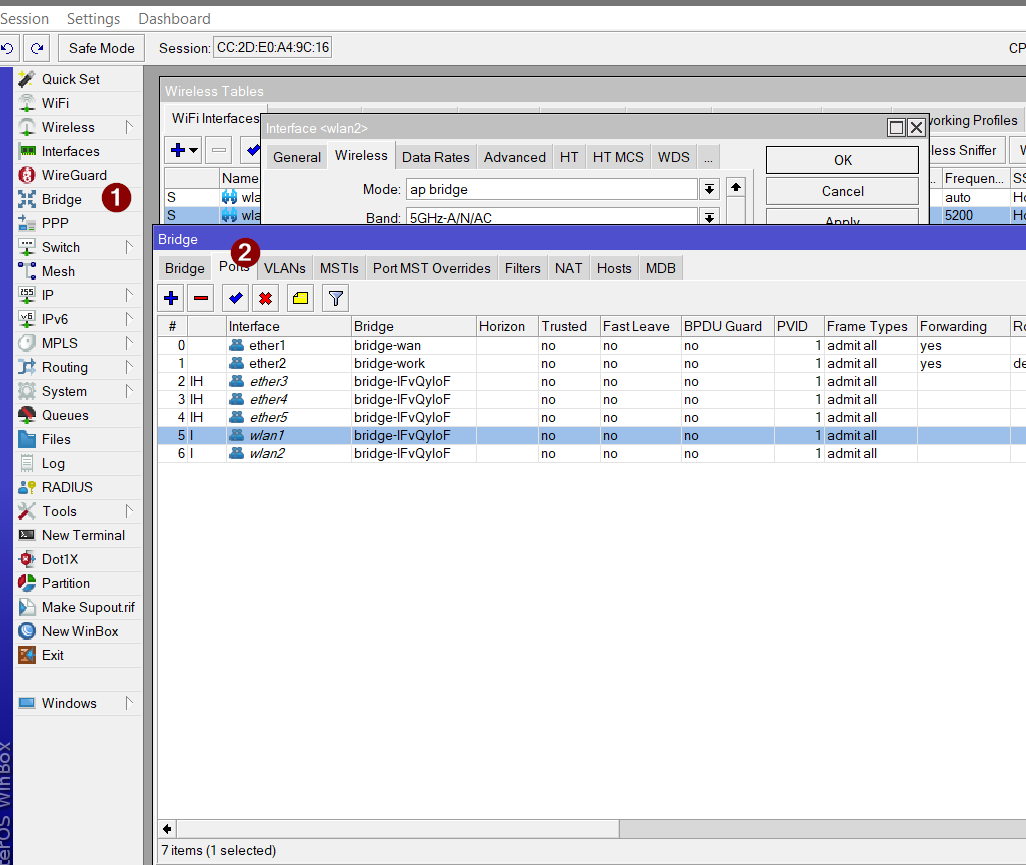Click the left arrow of the horizontal scrollbar
Viewport: 1026px width, 865px height.
167,829
